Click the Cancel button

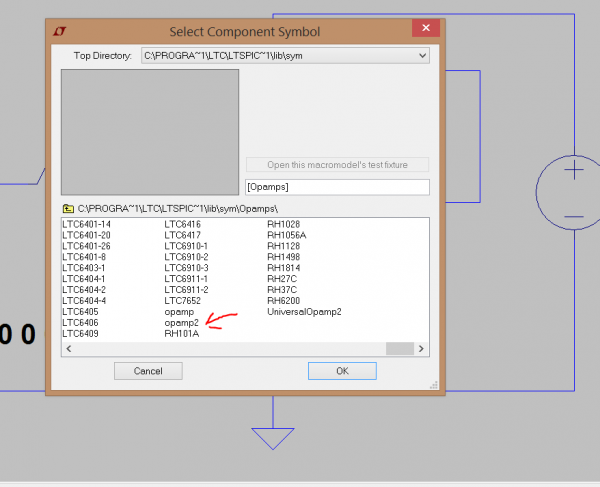click(x=148, y=371)
